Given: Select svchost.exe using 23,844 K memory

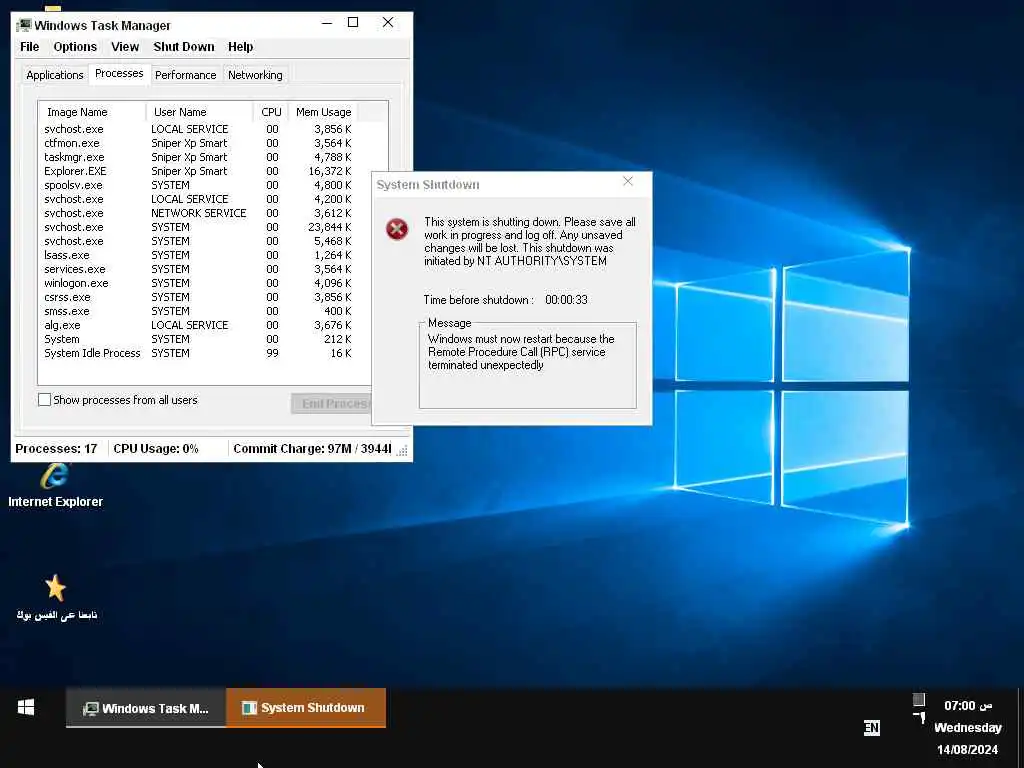Looking at the screenshot, I should click(198, 227).
